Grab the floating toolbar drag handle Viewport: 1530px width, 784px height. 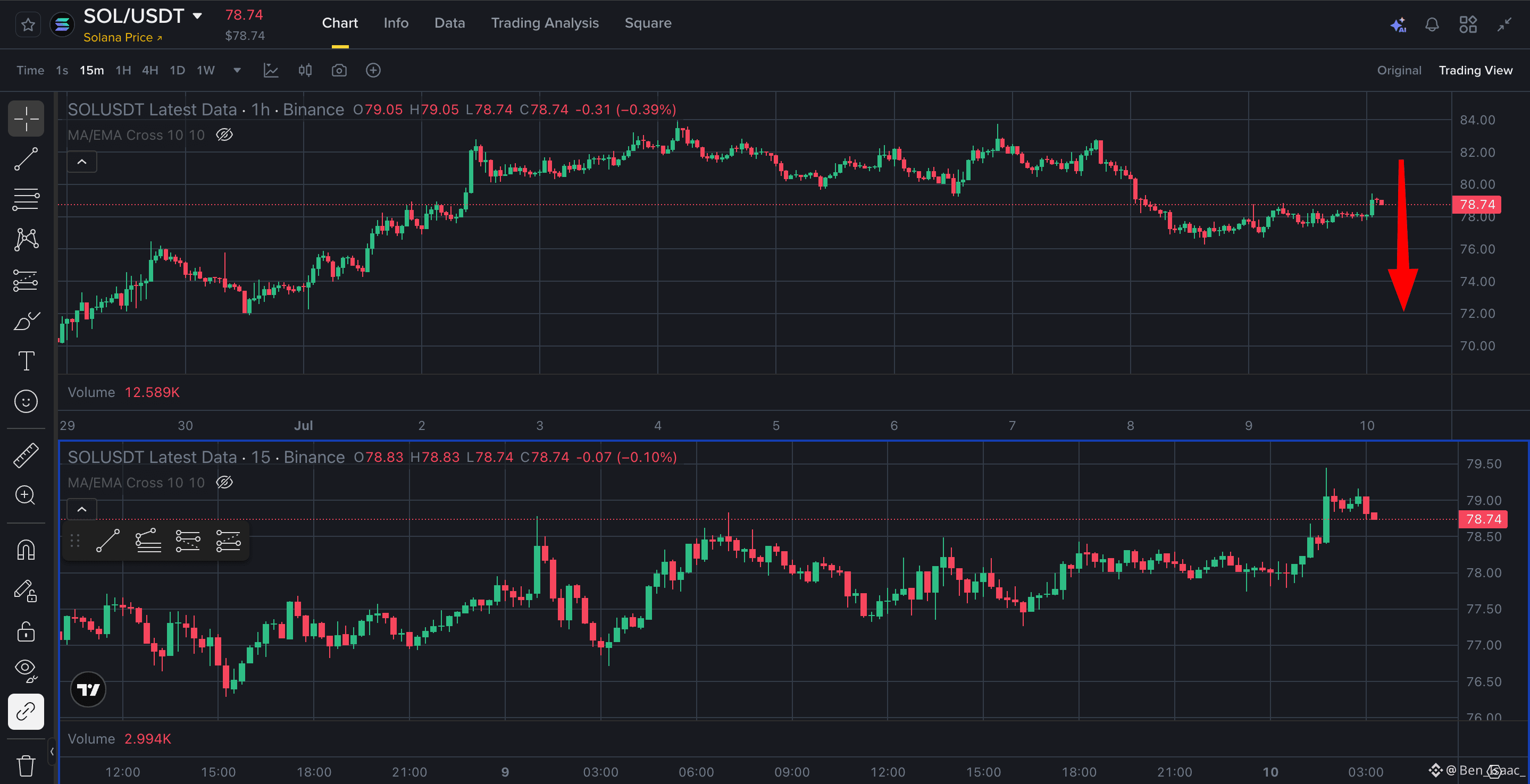click(75, 541)
